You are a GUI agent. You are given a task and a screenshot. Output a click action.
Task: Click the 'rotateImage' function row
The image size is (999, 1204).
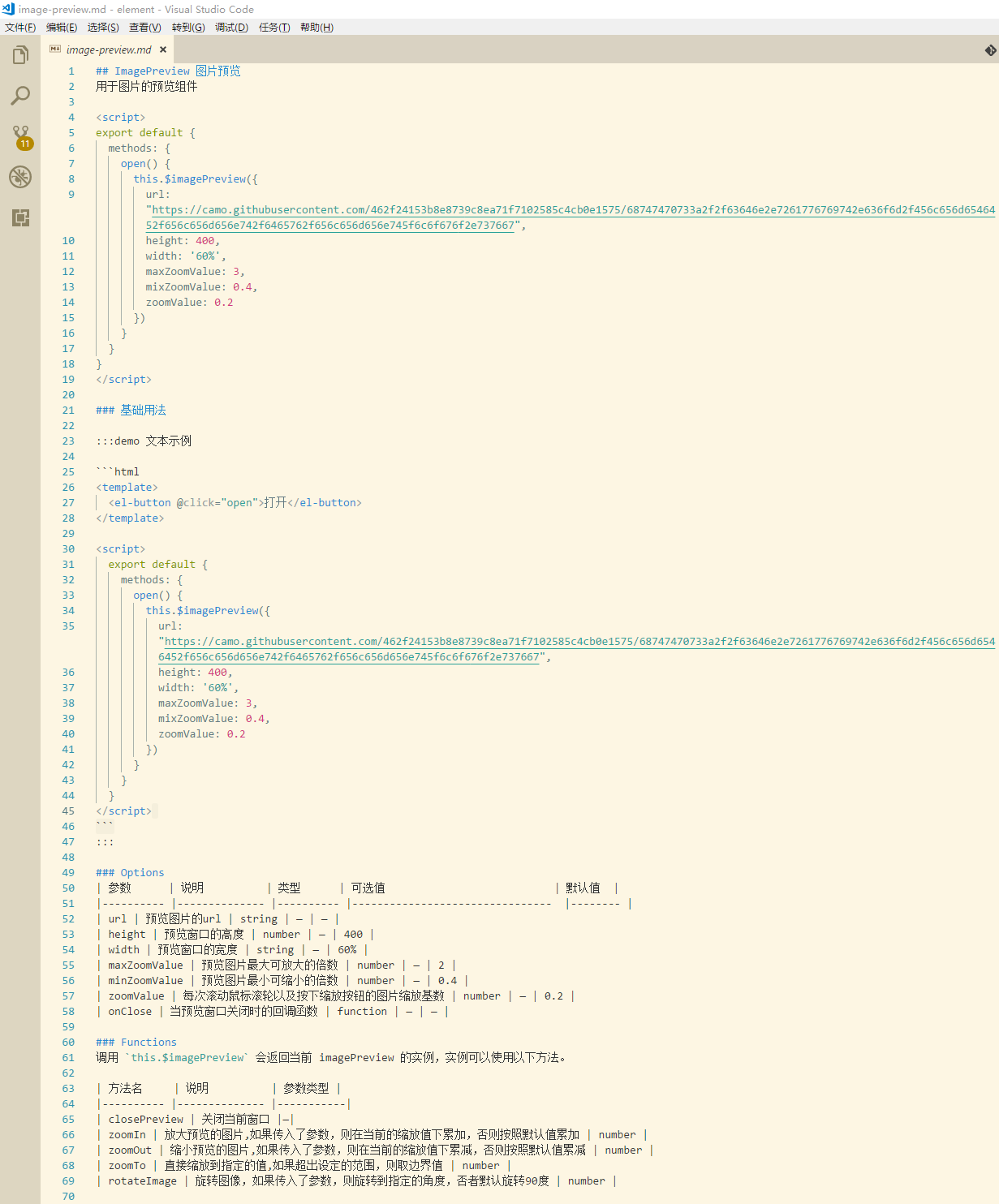[357, 1181]
